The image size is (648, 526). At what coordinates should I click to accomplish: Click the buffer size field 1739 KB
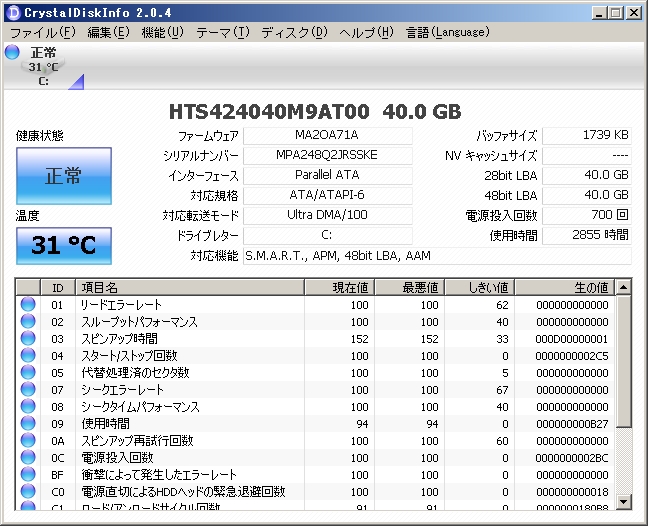click(587, 136)
